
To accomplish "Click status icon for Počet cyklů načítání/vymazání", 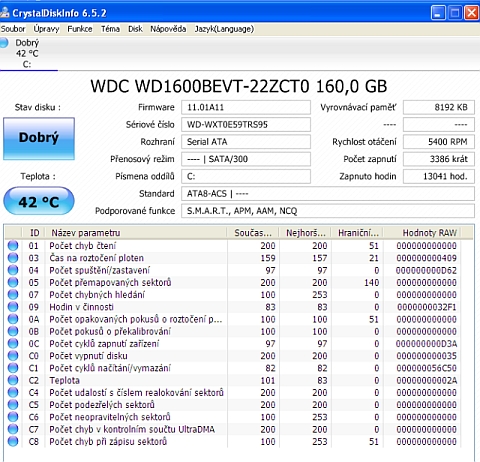I will pyautogui.click(x=13, y=368).
